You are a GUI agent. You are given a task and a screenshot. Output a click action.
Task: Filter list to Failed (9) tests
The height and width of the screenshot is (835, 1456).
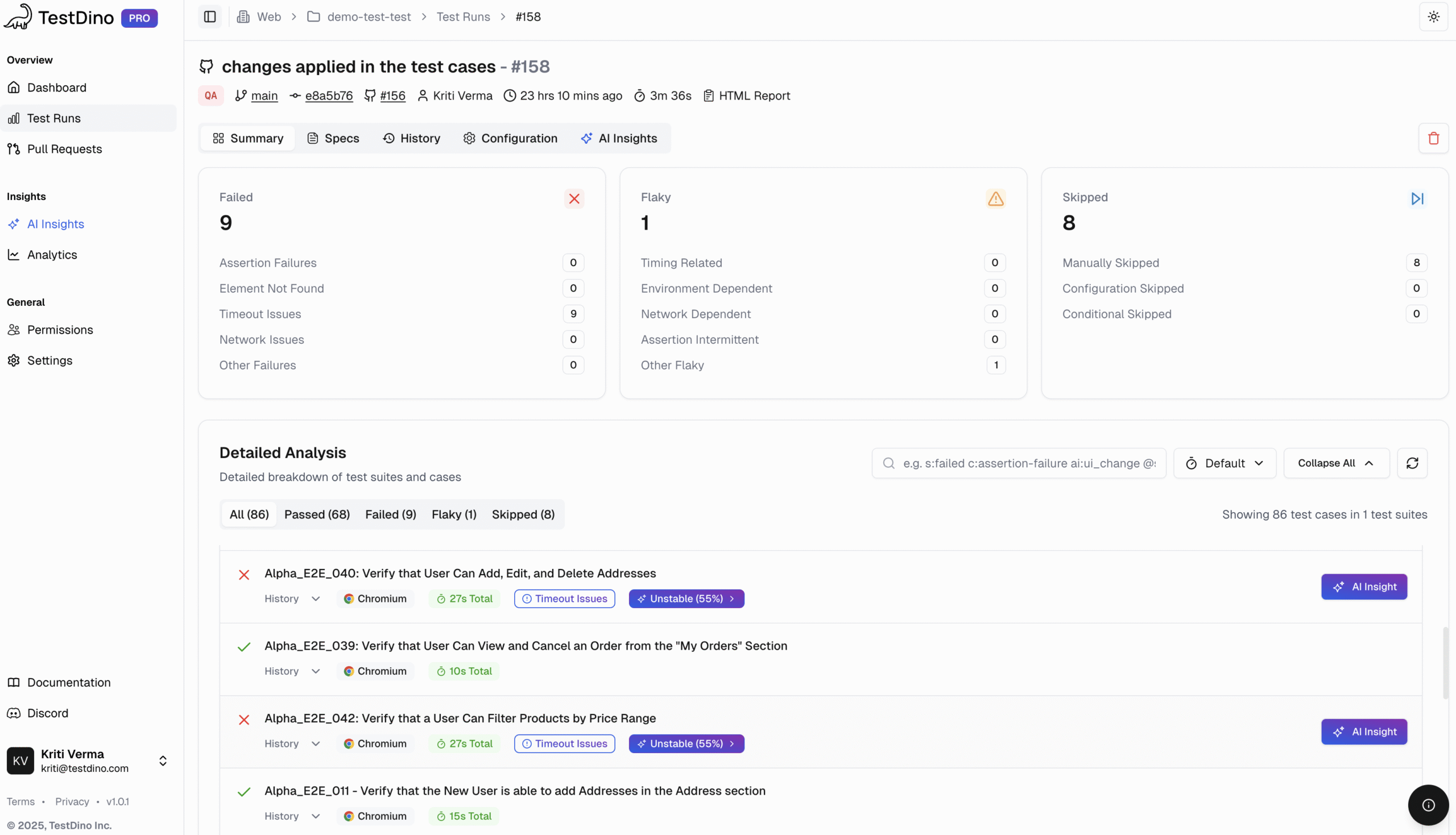click(390, 514)
